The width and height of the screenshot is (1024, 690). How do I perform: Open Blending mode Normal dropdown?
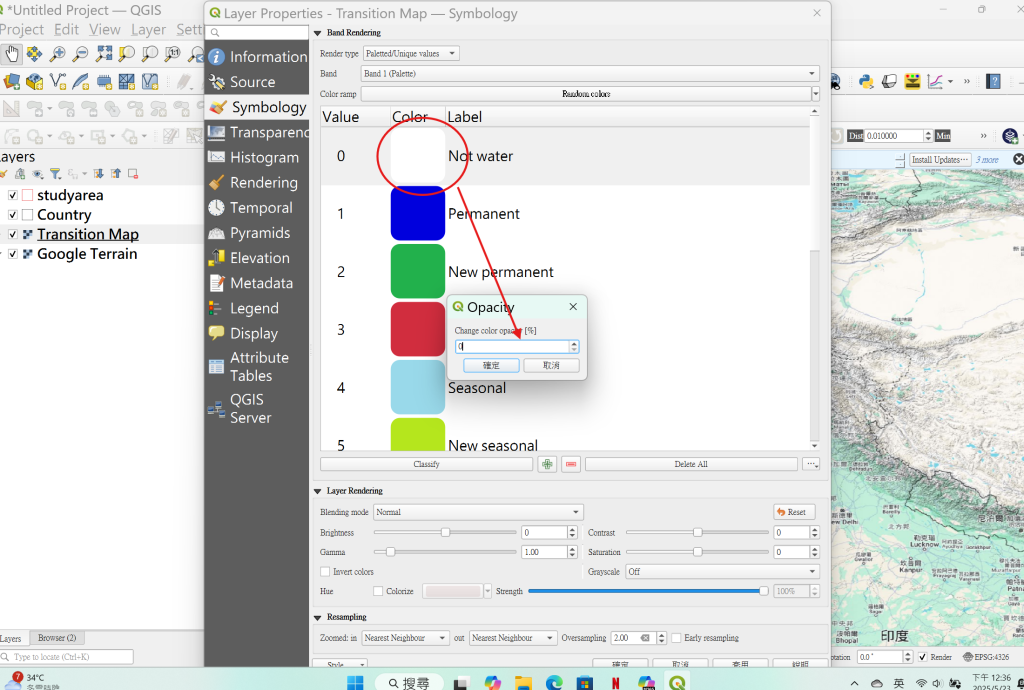478,512
